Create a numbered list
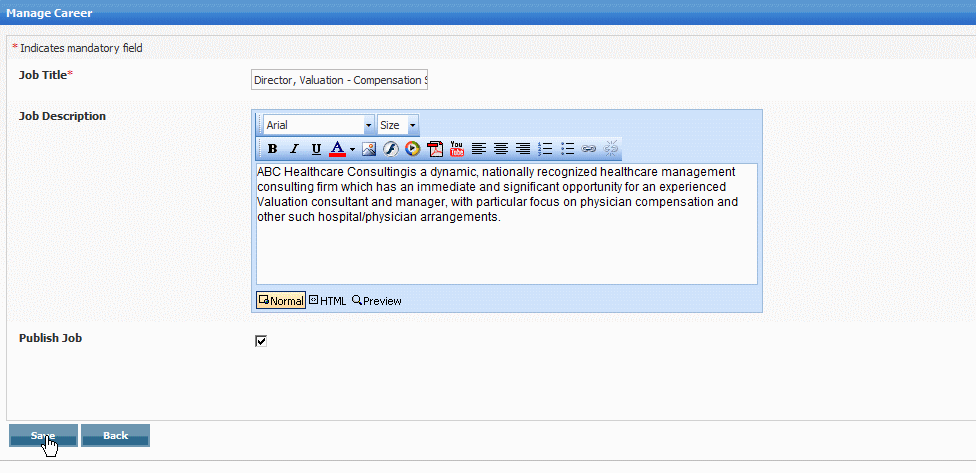976x473 pixels. point(545,149)
